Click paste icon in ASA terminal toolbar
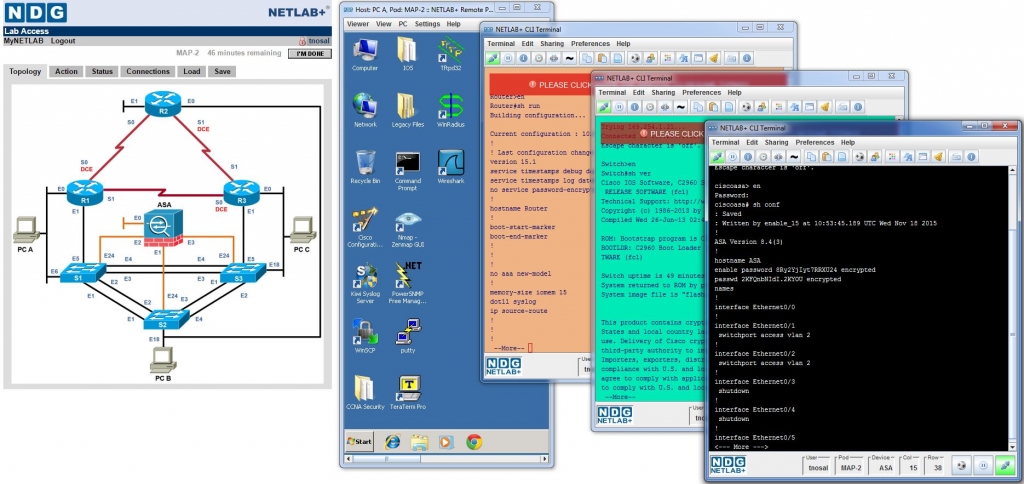1024x484 pixels. [826, 157]
